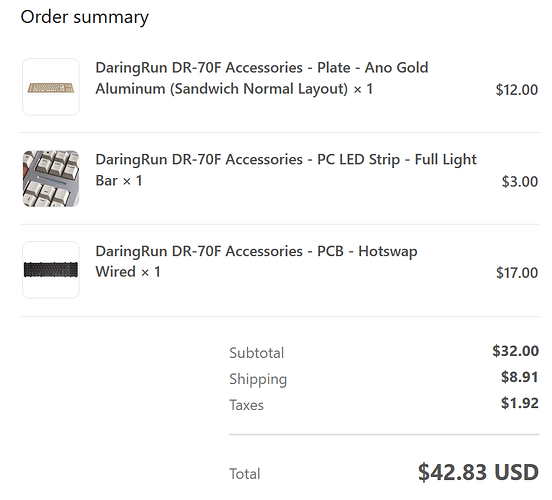Click the Ano Gold Aluminum plate thumbnail
This screenshot has width=552, height=500.
click(x=51, y=87)
